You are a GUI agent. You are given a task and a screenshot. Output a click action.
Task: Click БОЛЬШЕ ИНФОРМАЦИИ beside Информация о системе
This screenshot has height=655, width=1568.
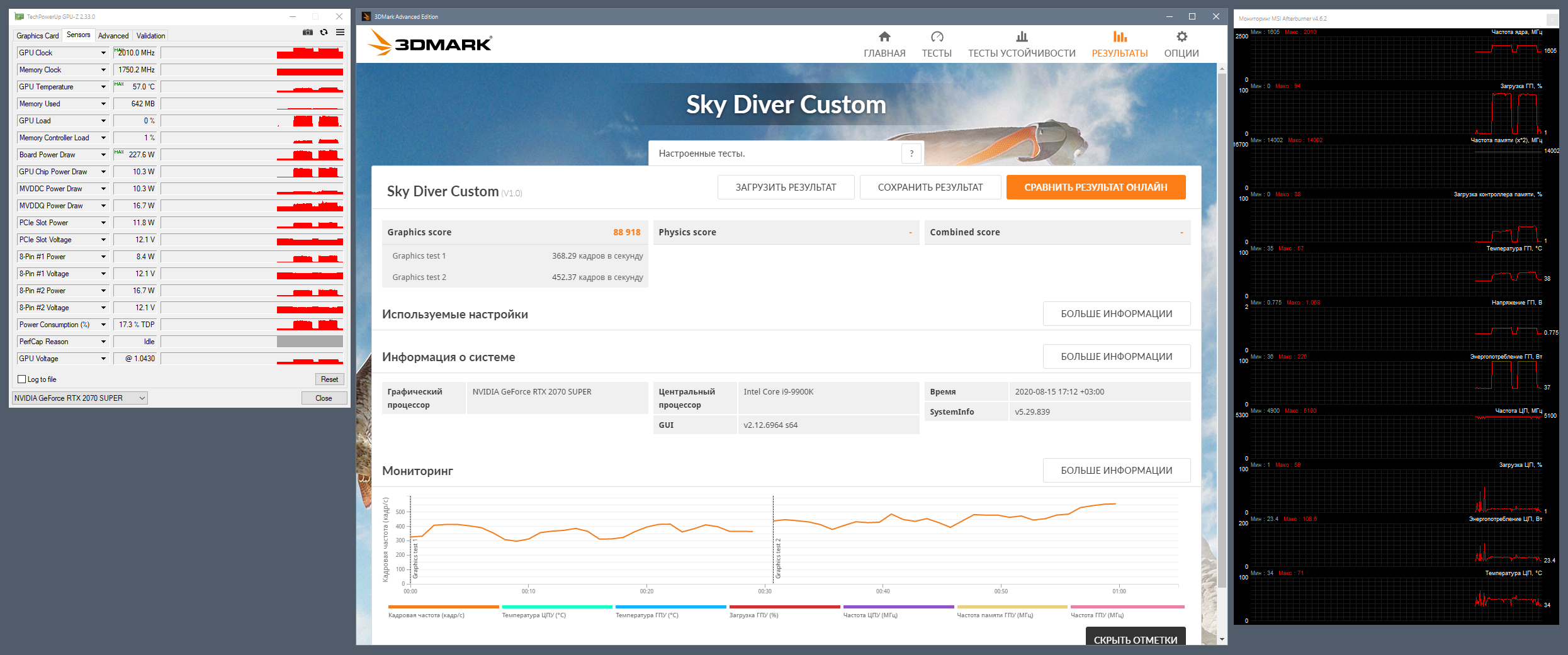tap(1117, 357)
